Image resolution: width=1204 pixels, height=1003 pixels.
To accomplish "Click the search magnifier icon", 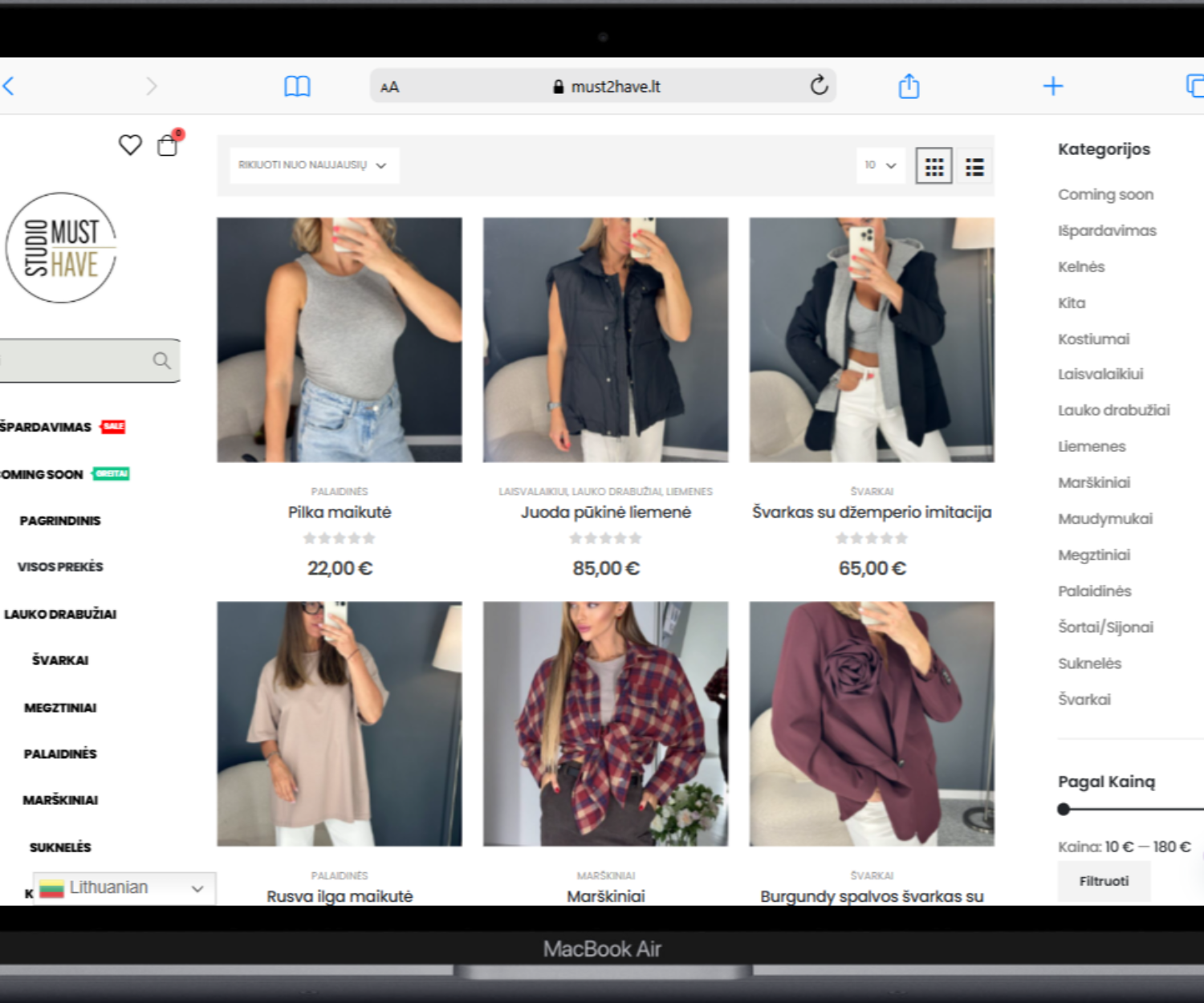I will pos(161,361).
